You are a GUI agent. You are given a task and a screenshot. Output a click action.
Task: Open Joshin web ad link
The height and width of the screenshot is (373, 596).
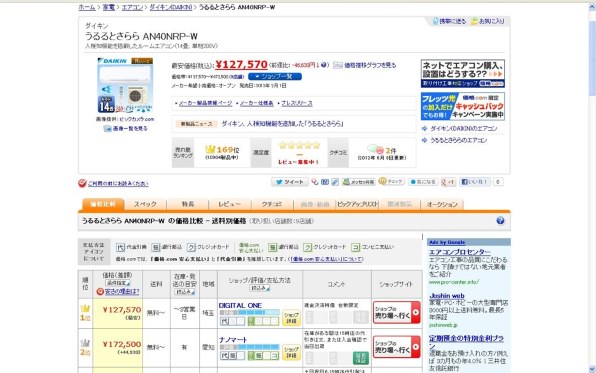[x=447, y=295]
